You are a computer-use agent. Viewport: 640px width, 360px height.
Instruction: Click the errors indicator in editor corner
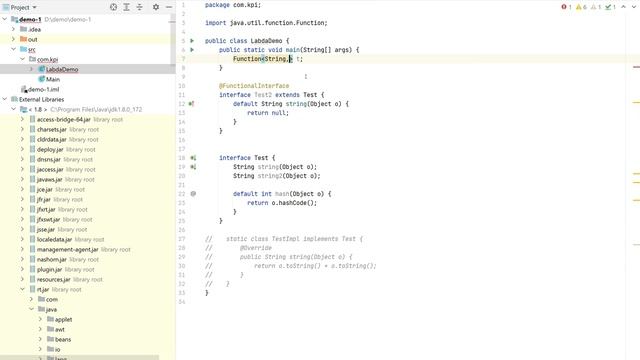point(566,7)
